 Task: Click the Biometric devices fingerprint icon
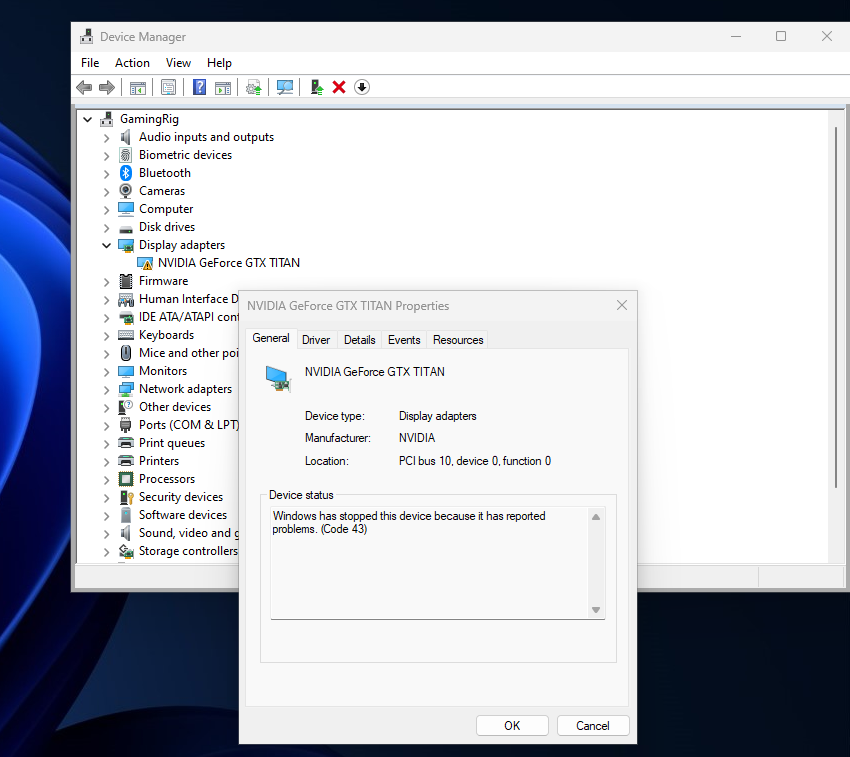(x=126, y=155)
